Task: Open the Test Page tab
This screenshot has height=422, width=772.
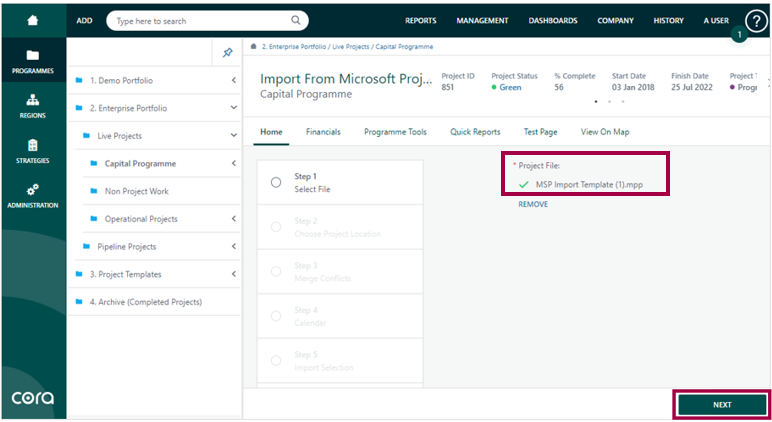Action: click(541, 132)
